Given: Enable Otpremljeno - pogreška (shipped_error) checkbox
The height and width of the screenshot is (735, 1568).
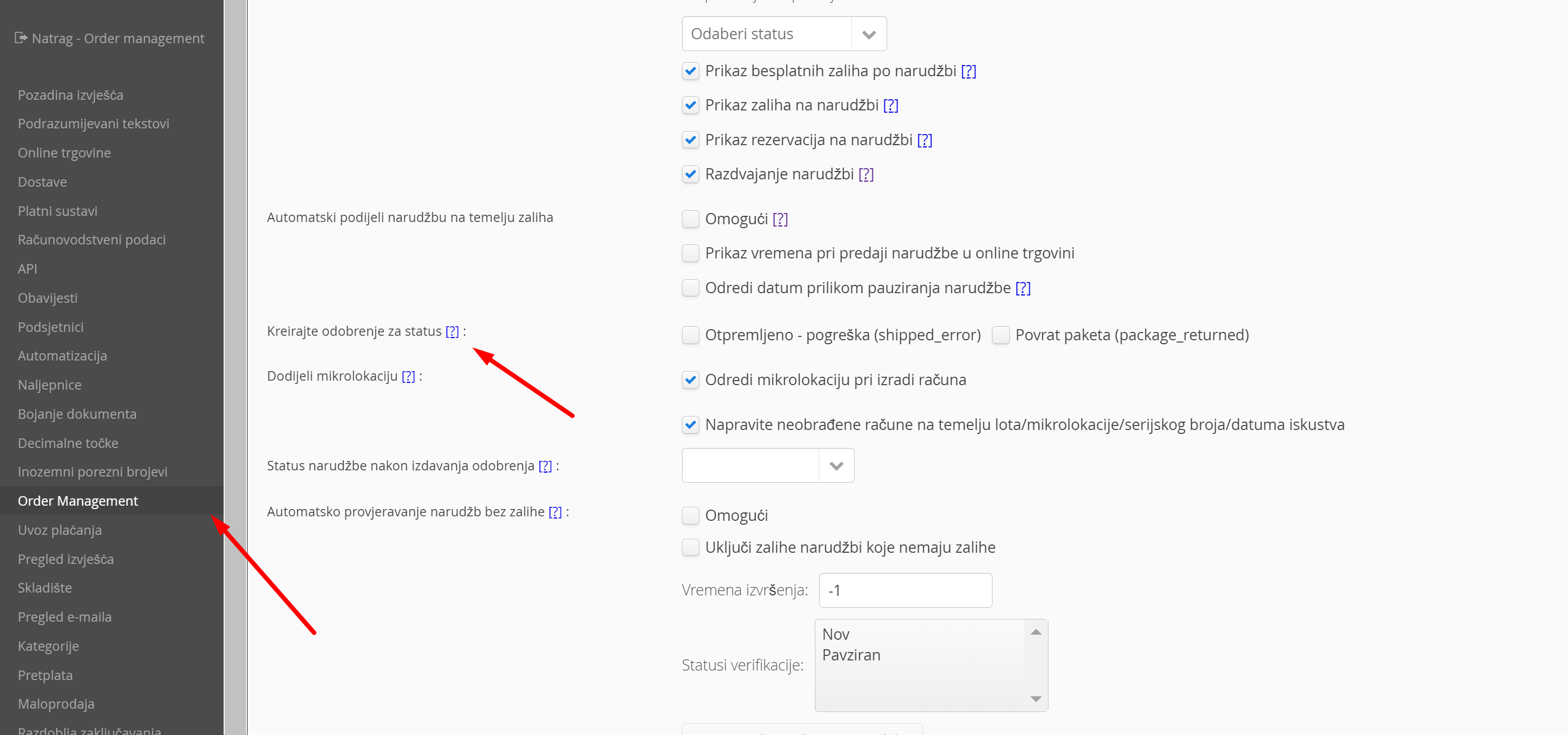Looking at the screenshot, I should (x=690, y=335).
